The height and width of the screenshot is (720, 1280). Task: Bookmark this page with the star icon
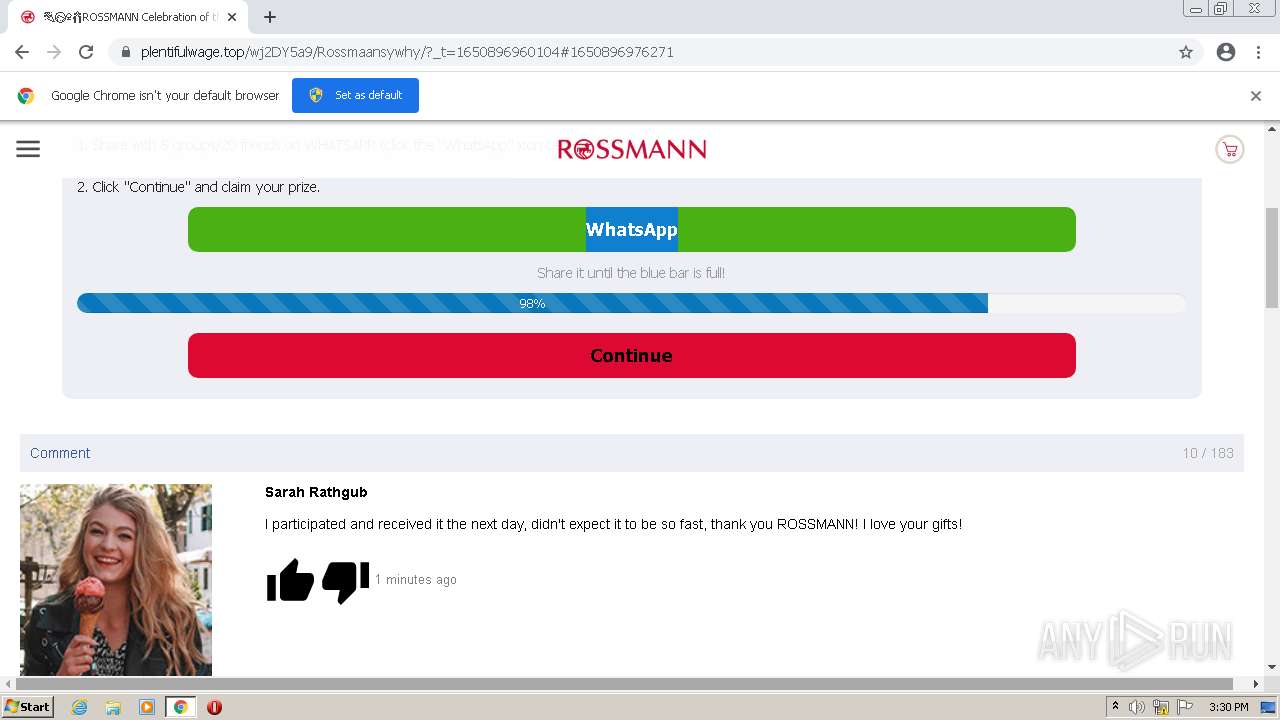1186,52
